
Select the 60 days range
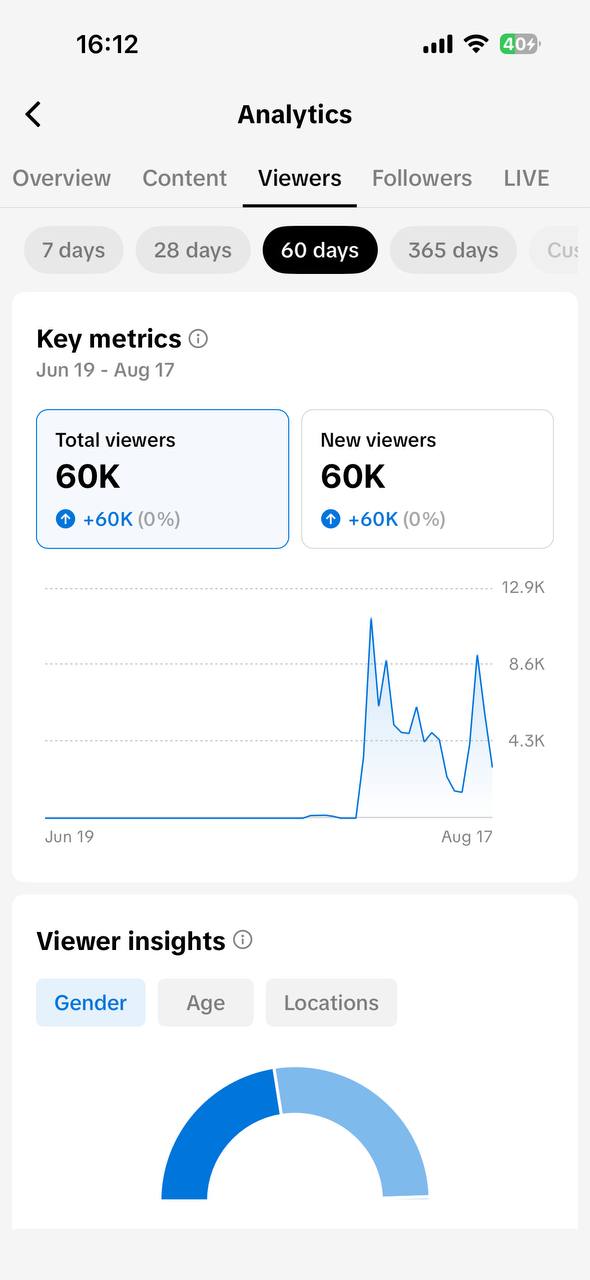[320, 250]
